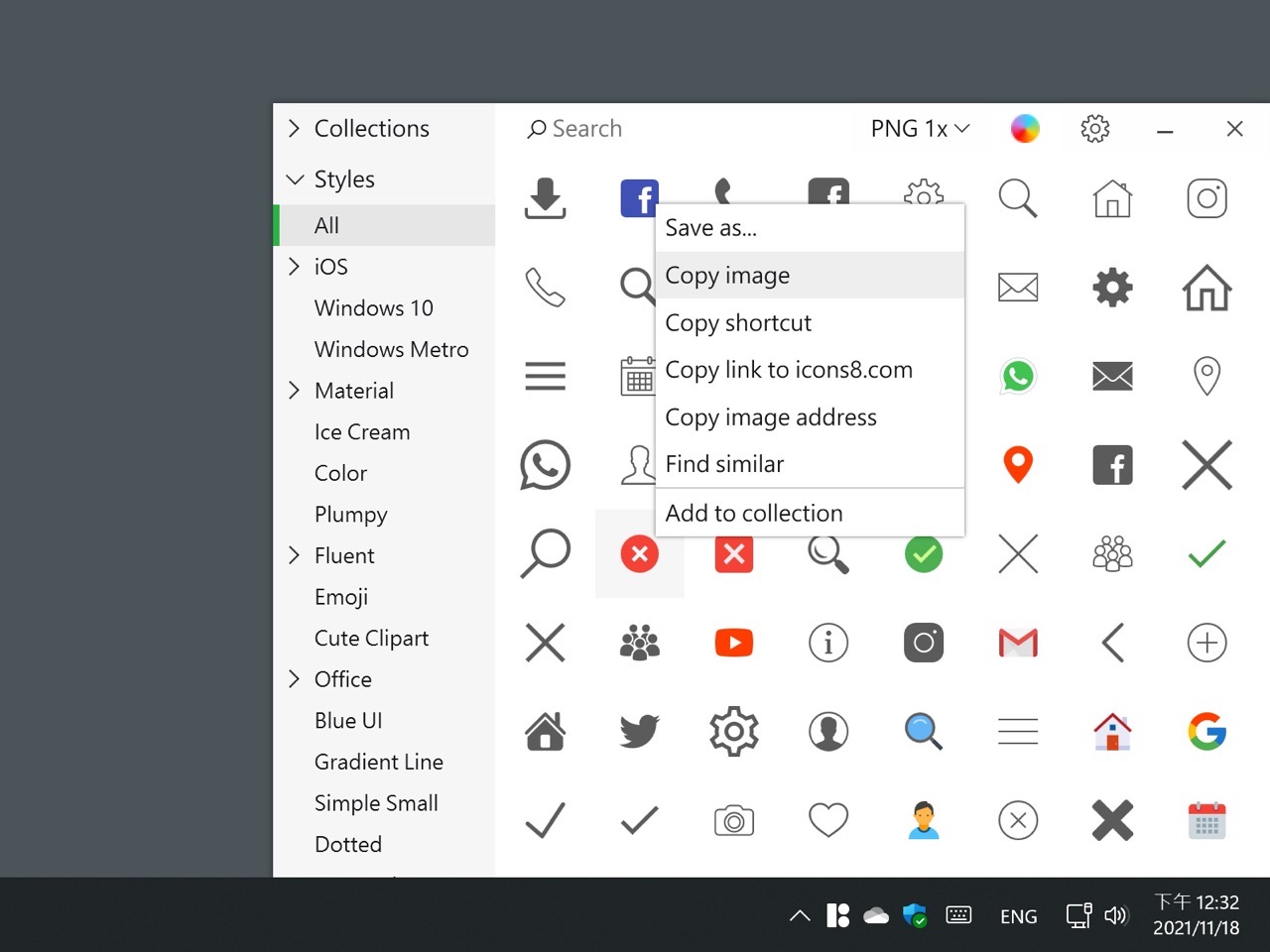Expand the Fluent style group

294,554
